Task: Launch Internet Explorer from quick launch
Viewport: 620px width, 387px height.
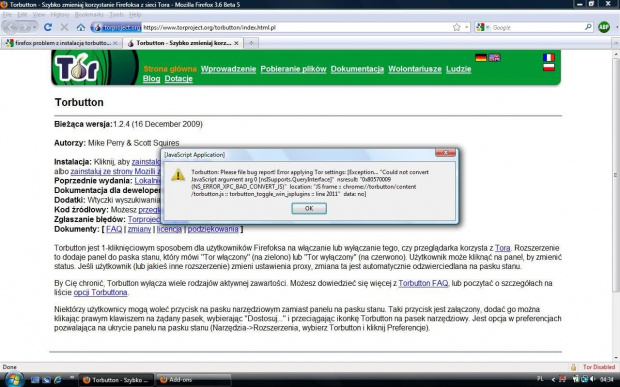Action: point(58,380)
